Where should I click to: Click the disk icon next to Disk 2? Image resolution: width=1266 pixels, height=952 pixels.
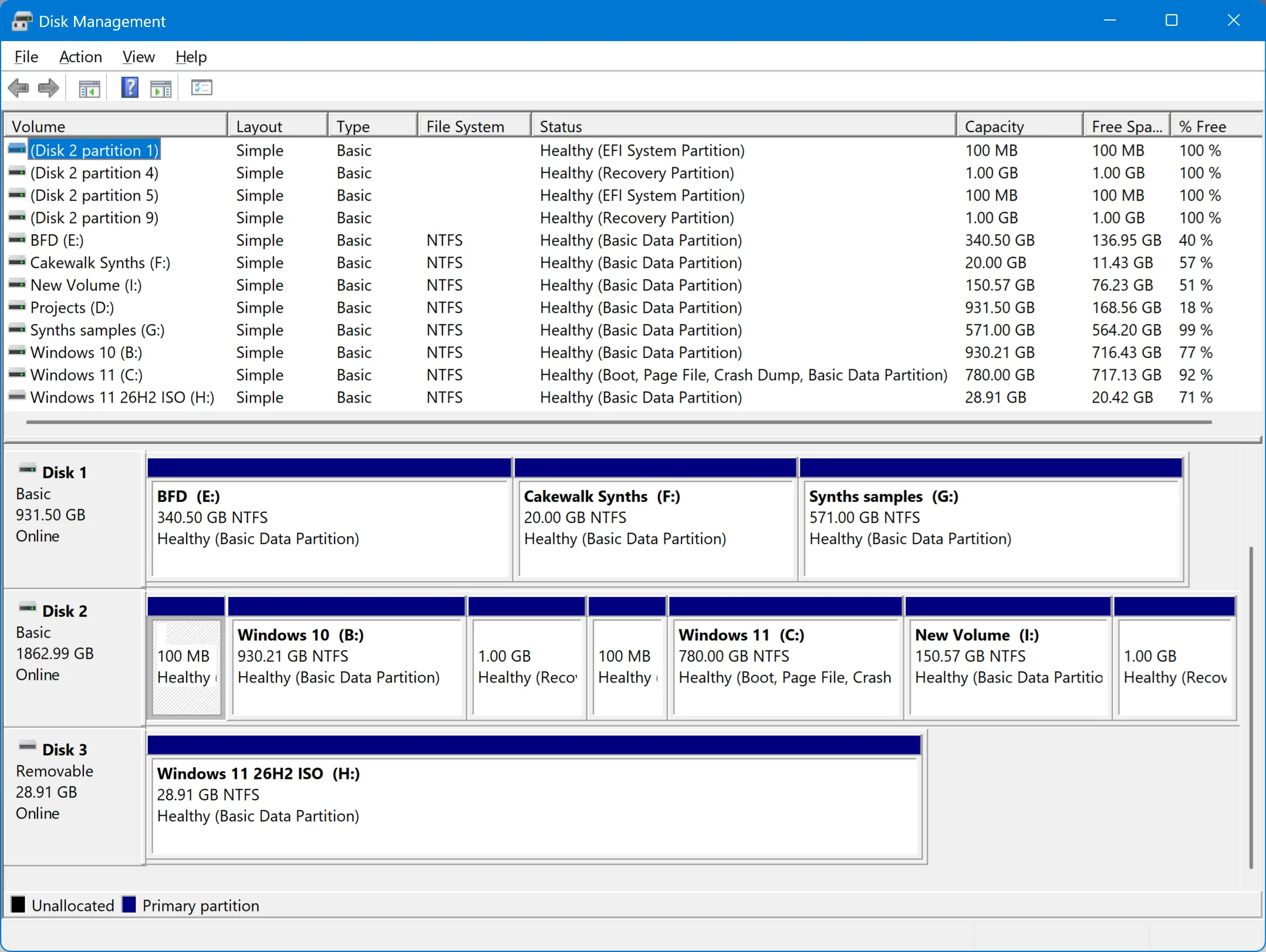pyautogui.click(x=28, y=608)
